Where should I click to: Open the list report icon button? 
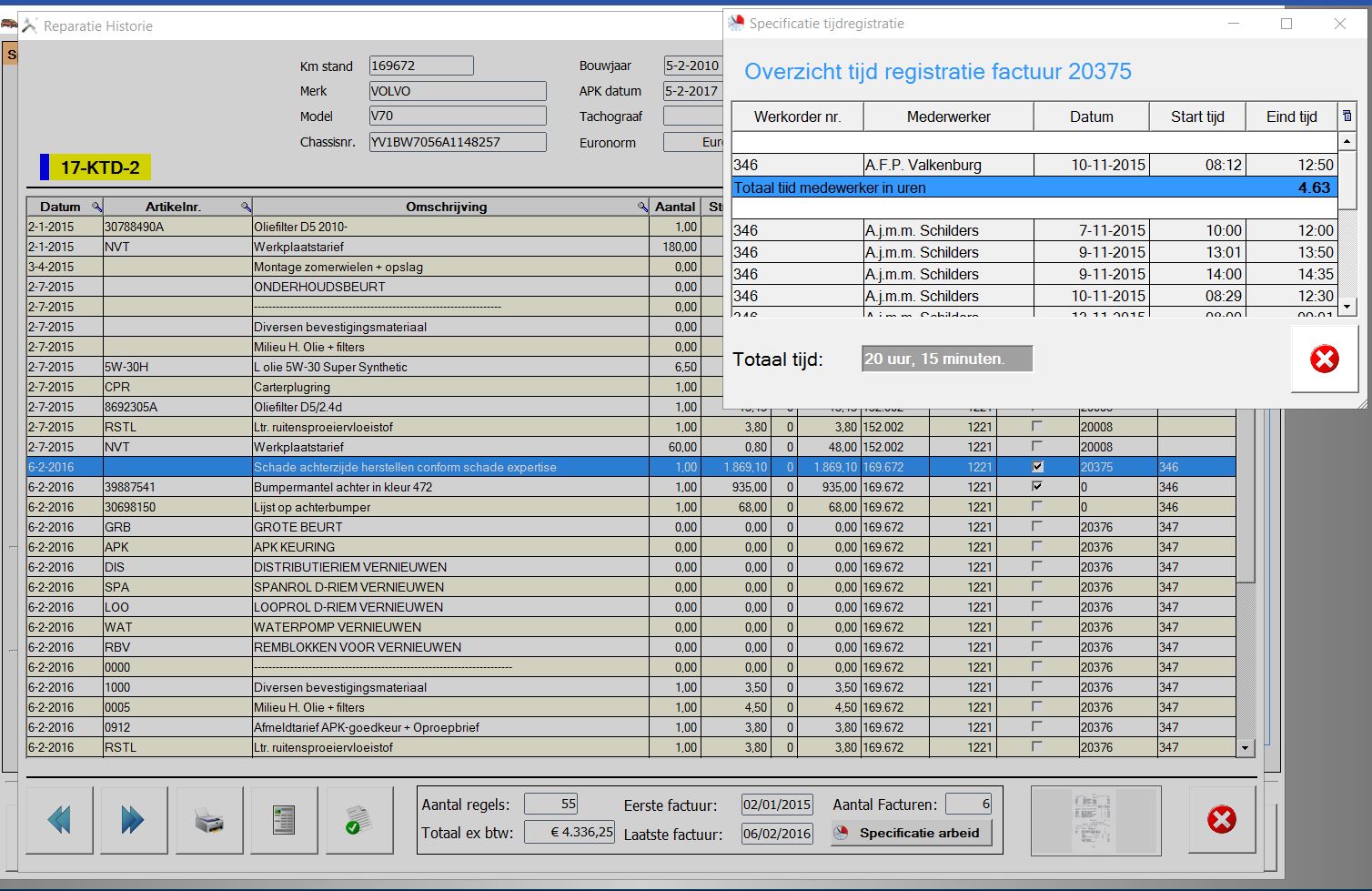285,820
